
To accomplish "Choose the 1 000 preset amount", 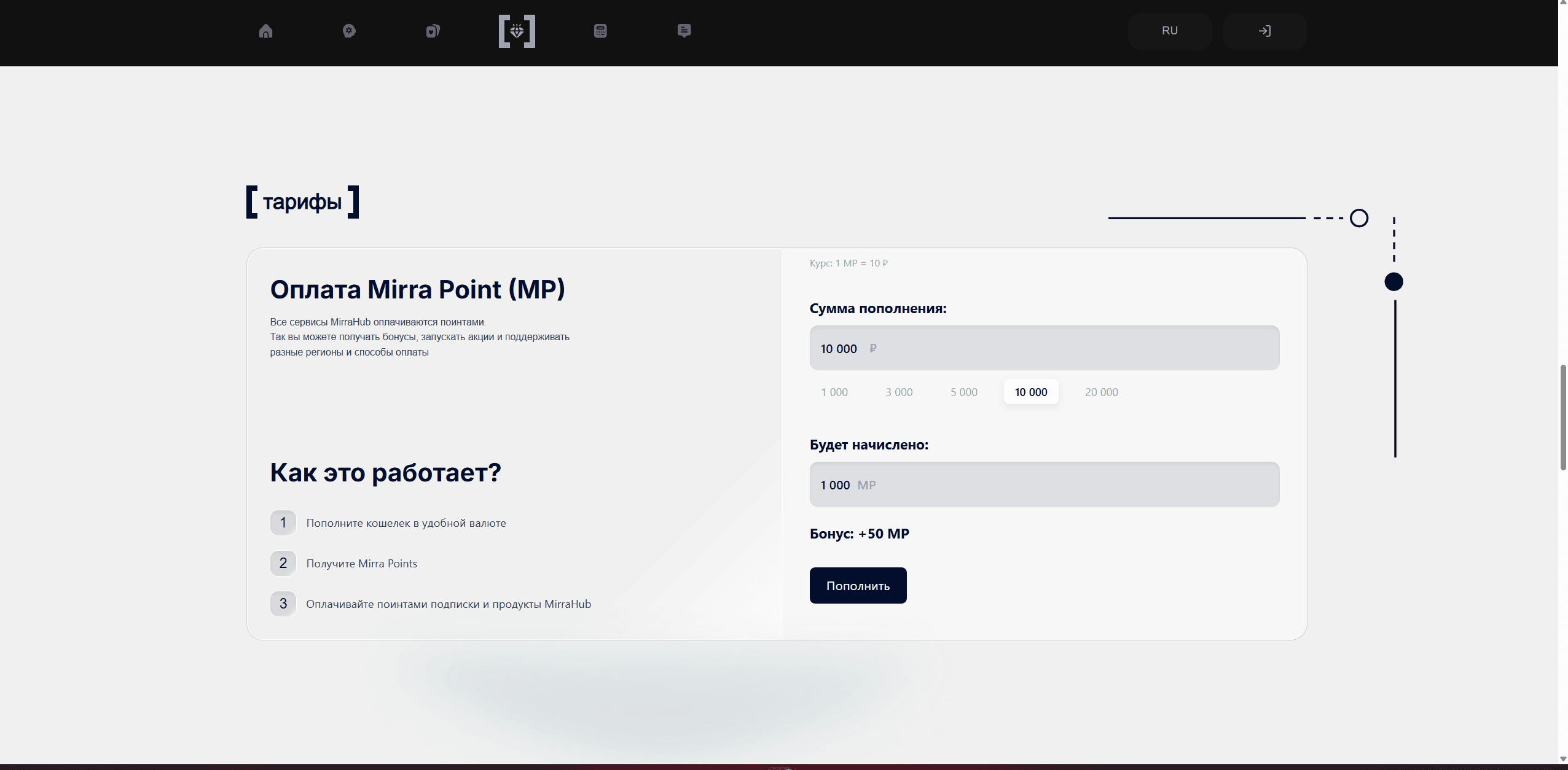I will tap(834, 392).
